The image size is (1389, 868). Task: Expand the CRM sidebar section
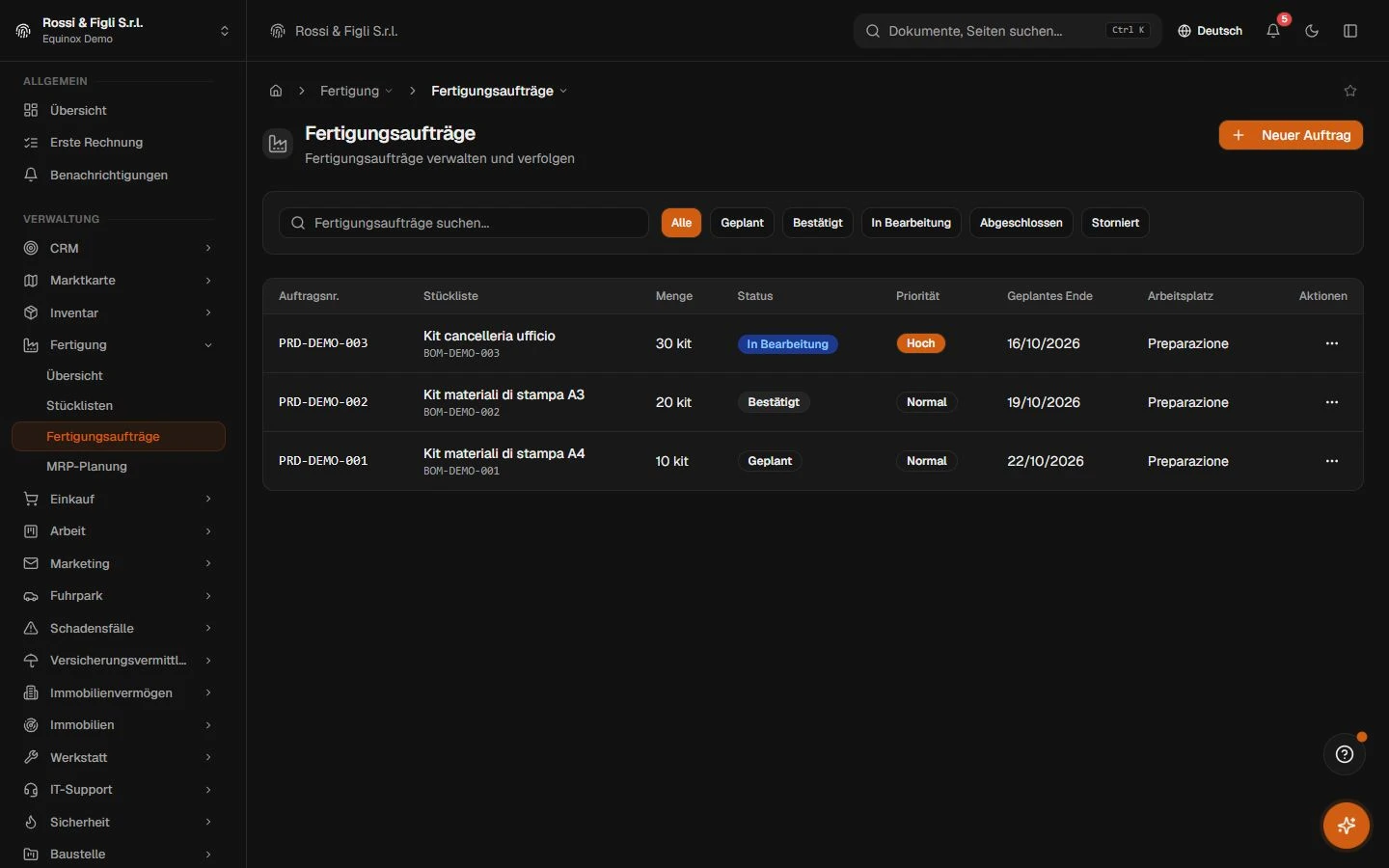click(x=119, y=248)
